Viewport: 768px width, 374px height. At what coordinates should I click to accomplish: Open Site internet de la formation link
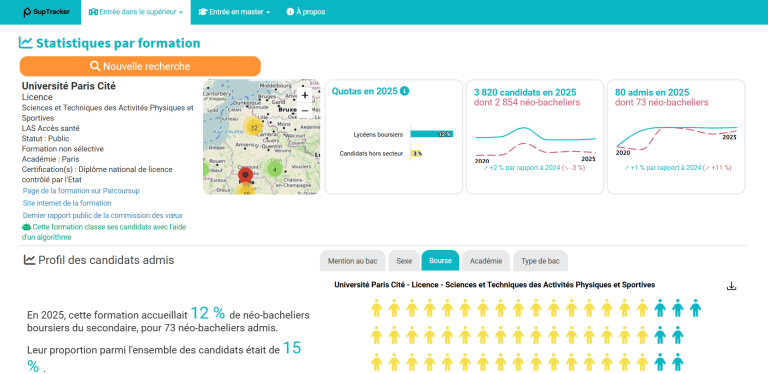[x=67, y=203]
